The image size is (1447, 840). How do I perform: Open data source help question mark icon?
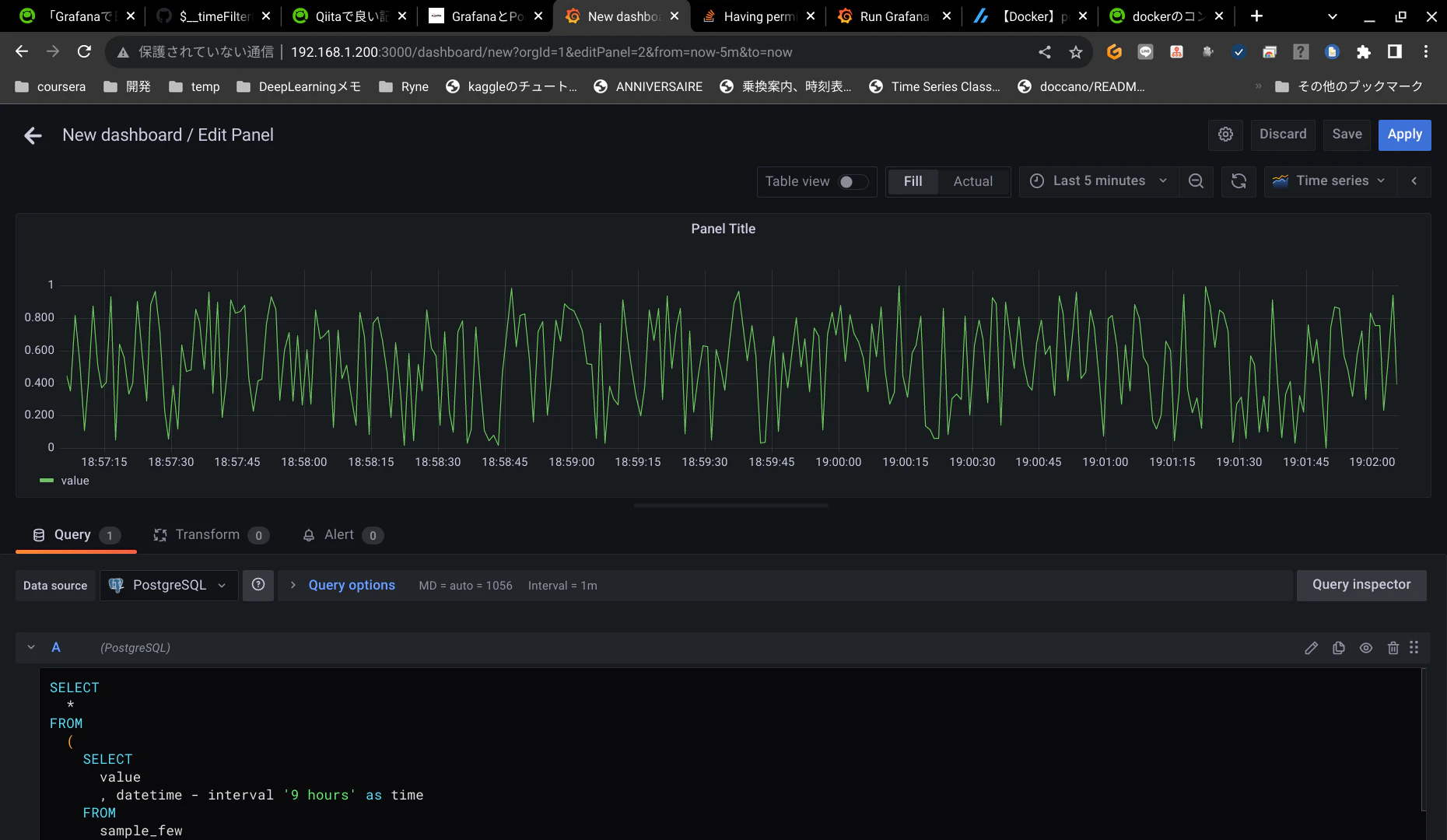[258, 585]
